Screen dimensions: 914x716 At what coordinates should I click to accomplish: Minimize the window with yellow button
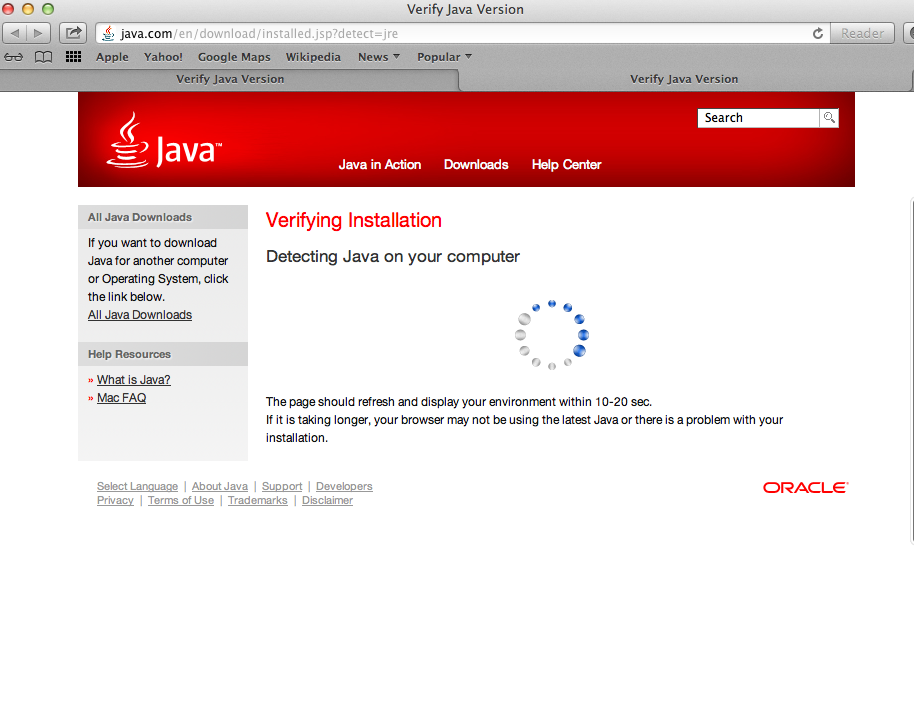[27, 9]
